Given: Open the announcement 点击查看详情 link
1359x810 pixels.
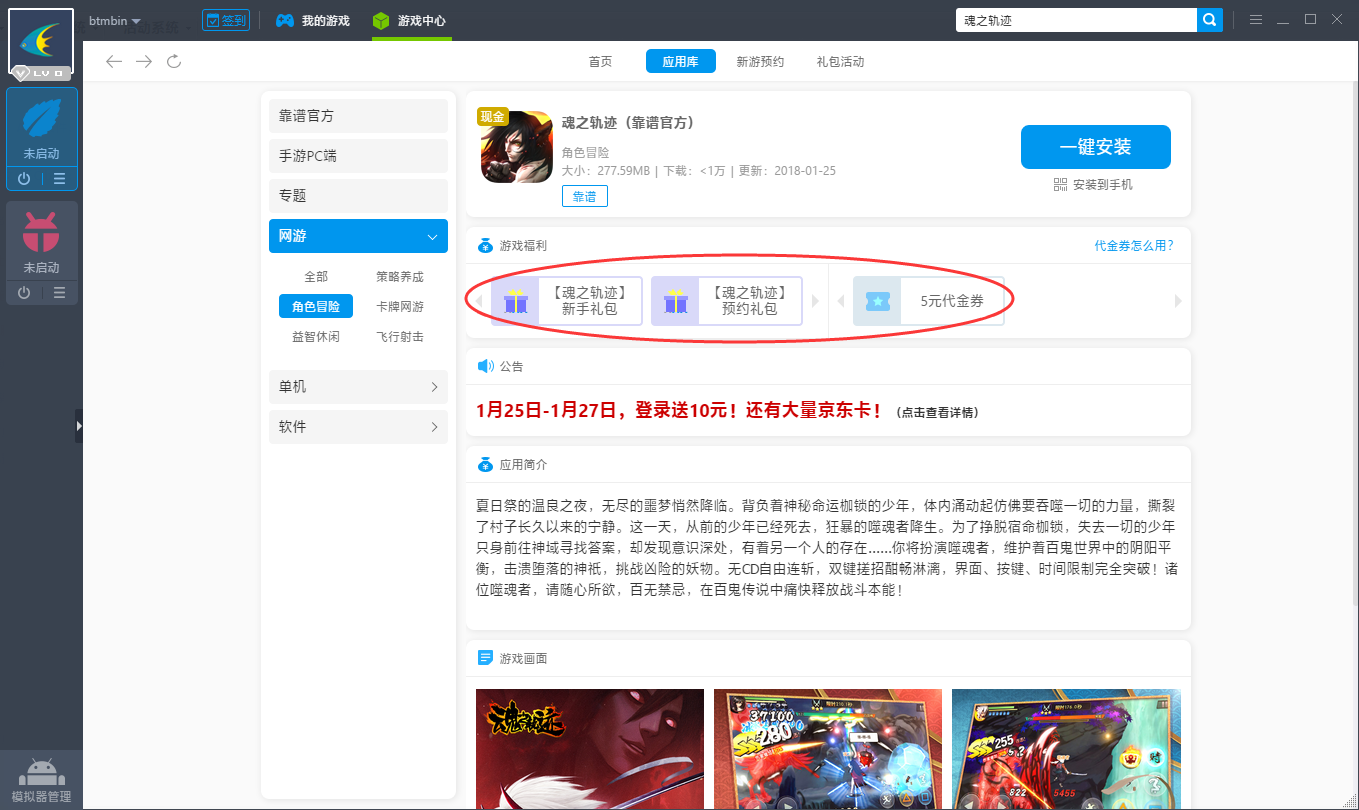Looking at the screenshot, I should [936, 412].
